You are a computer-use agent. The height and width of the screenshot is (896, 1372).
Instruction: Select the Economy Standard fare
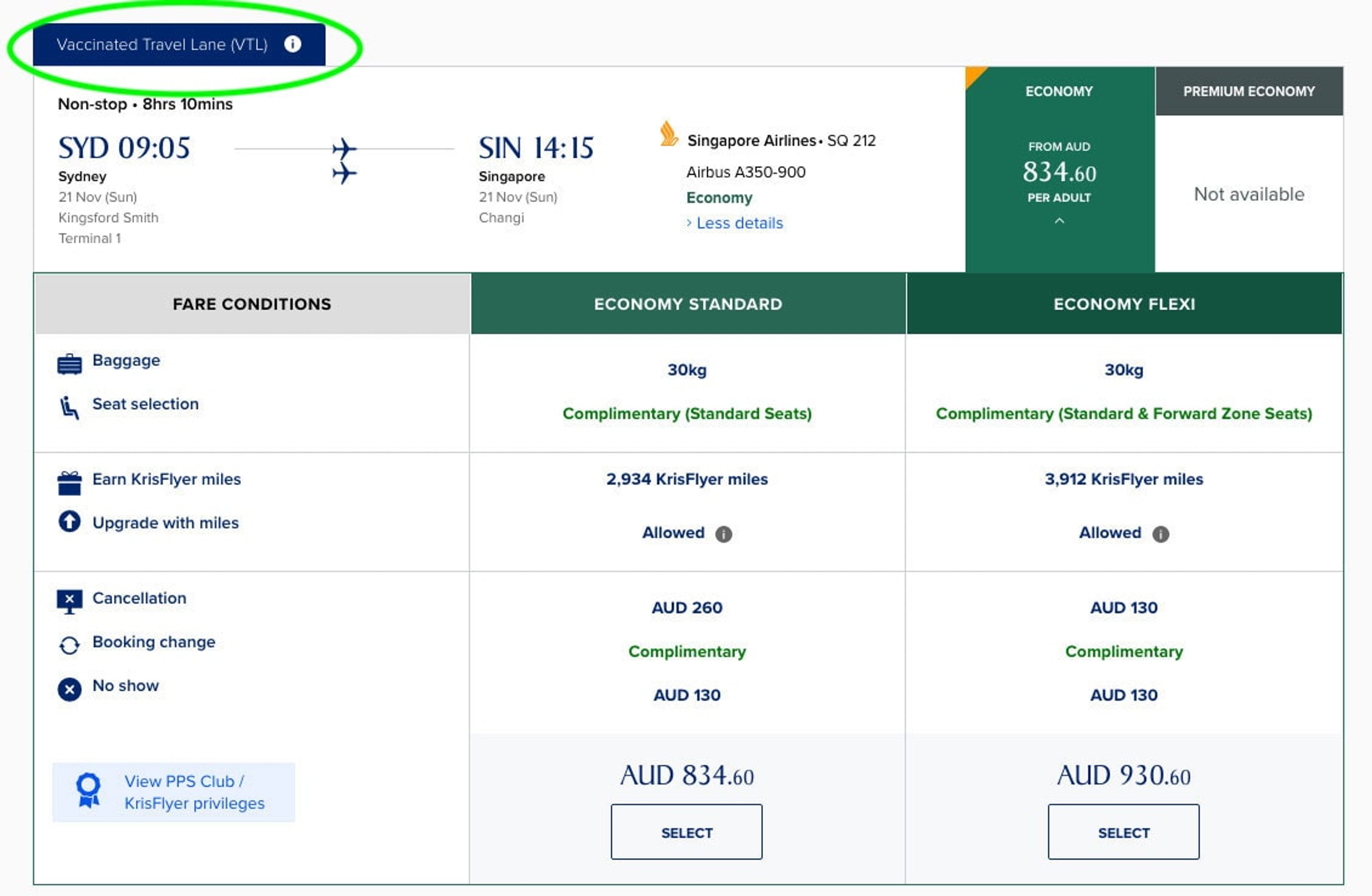(686, 832)
